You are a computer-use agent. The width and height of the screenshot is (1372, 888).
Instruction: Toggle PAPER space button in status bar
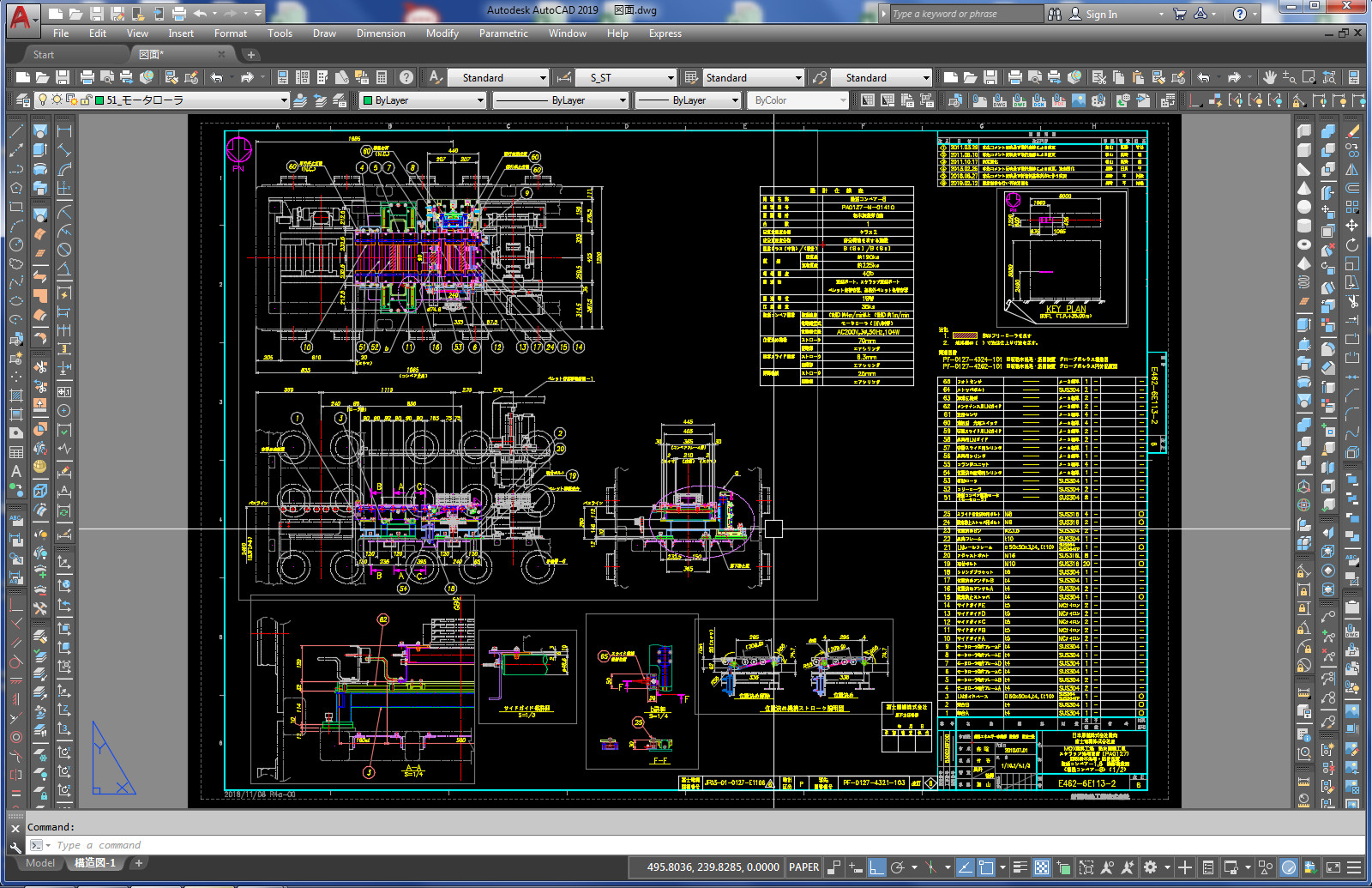click(x=803, y=867)
